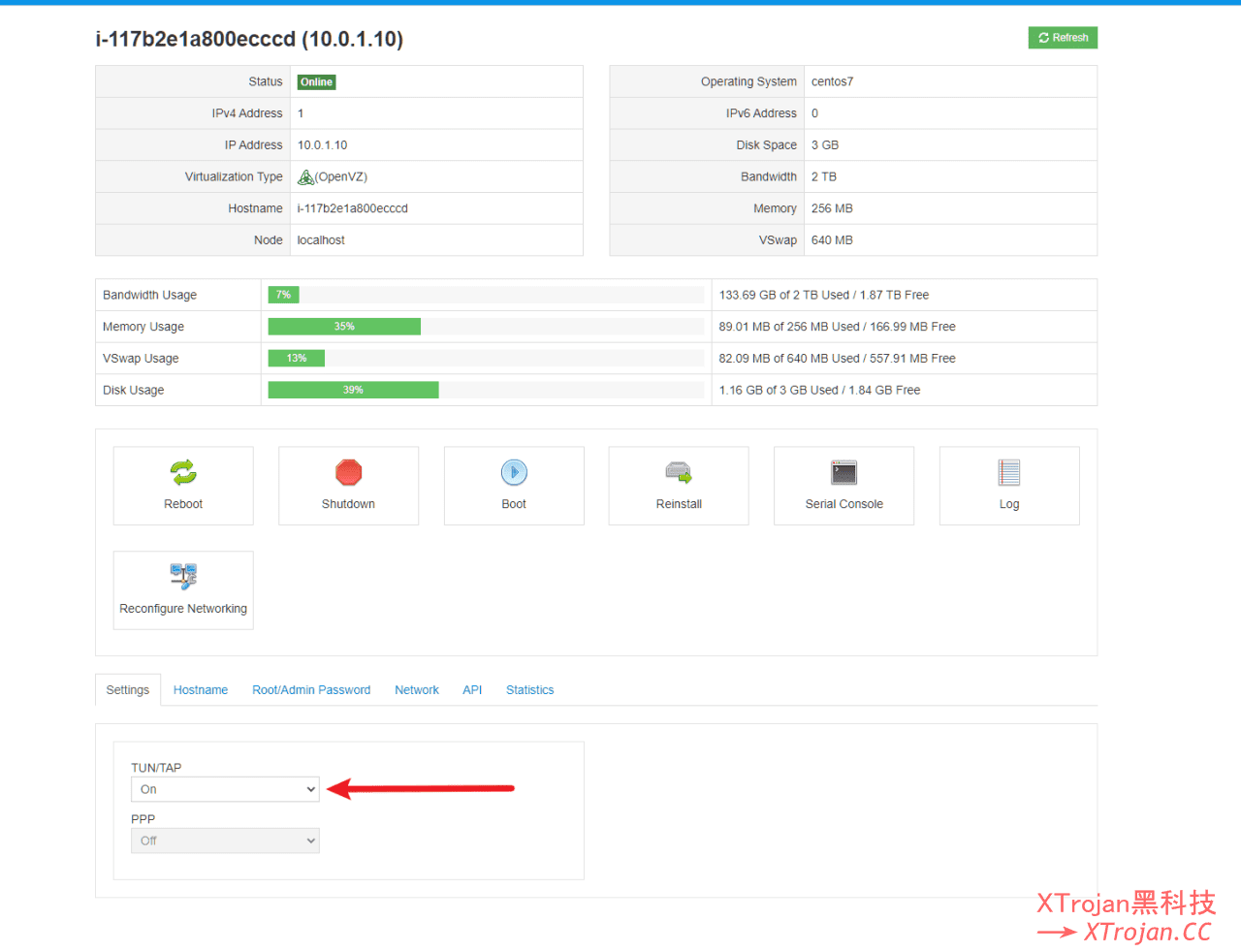Click the Virtualization Type label
This screenshot has height=952, width=1241.
tap(234, 176)
